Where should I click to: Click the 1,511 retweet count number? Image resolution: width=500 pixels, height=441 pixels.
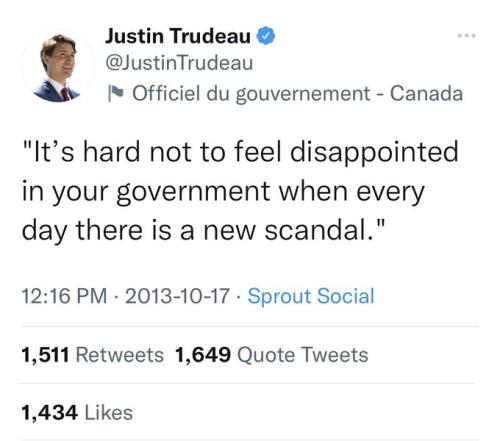pyautogui.click(x=45, y=355)
